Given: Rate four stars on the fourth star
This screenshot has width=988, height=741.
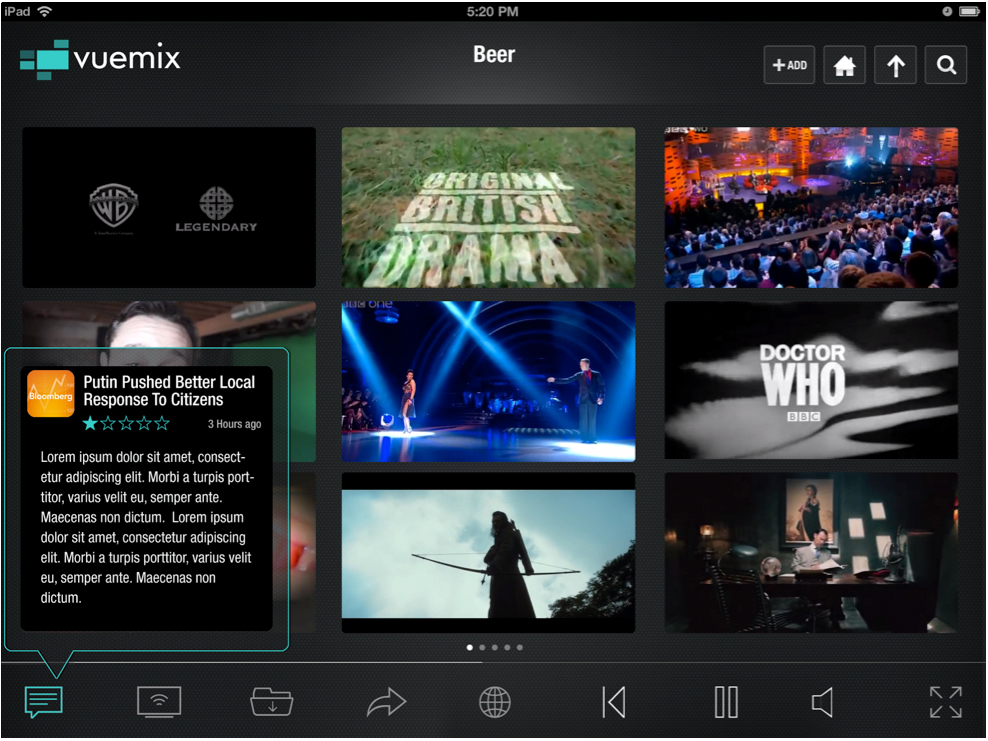Looking at the screenshot, I should tap(144, 423).
